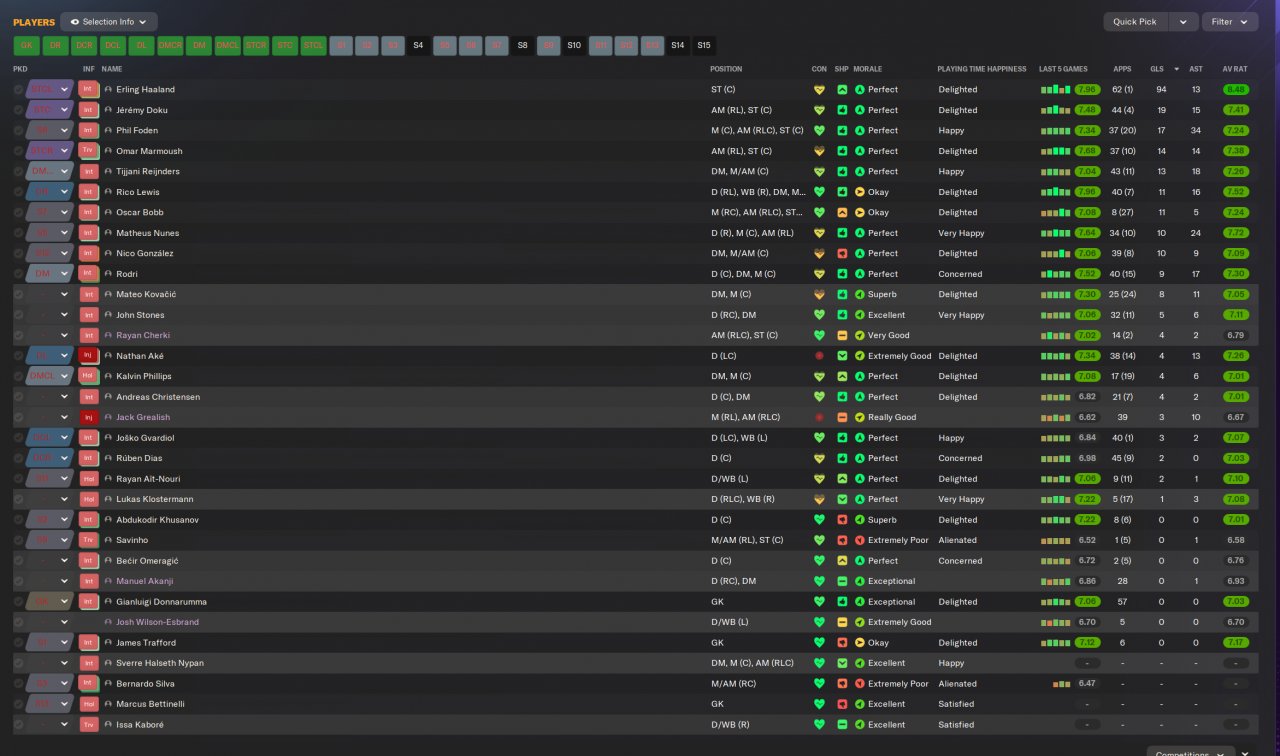Select the S10 substitute slot
This screenshot has width=1280, height=756.
[574, 45]
